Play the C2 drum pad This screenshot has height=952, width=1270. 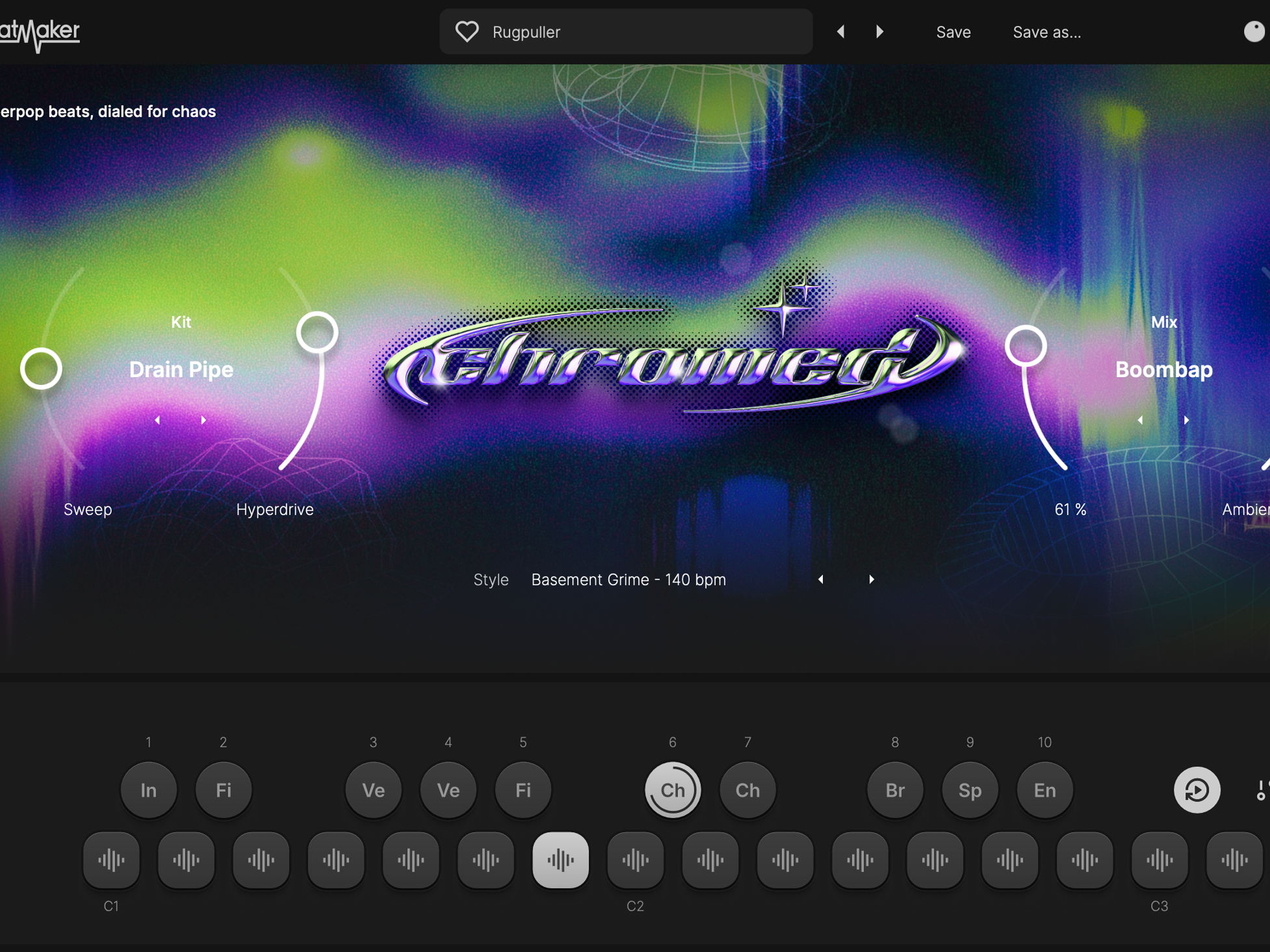pyautogui.click(x=636, y=860)
